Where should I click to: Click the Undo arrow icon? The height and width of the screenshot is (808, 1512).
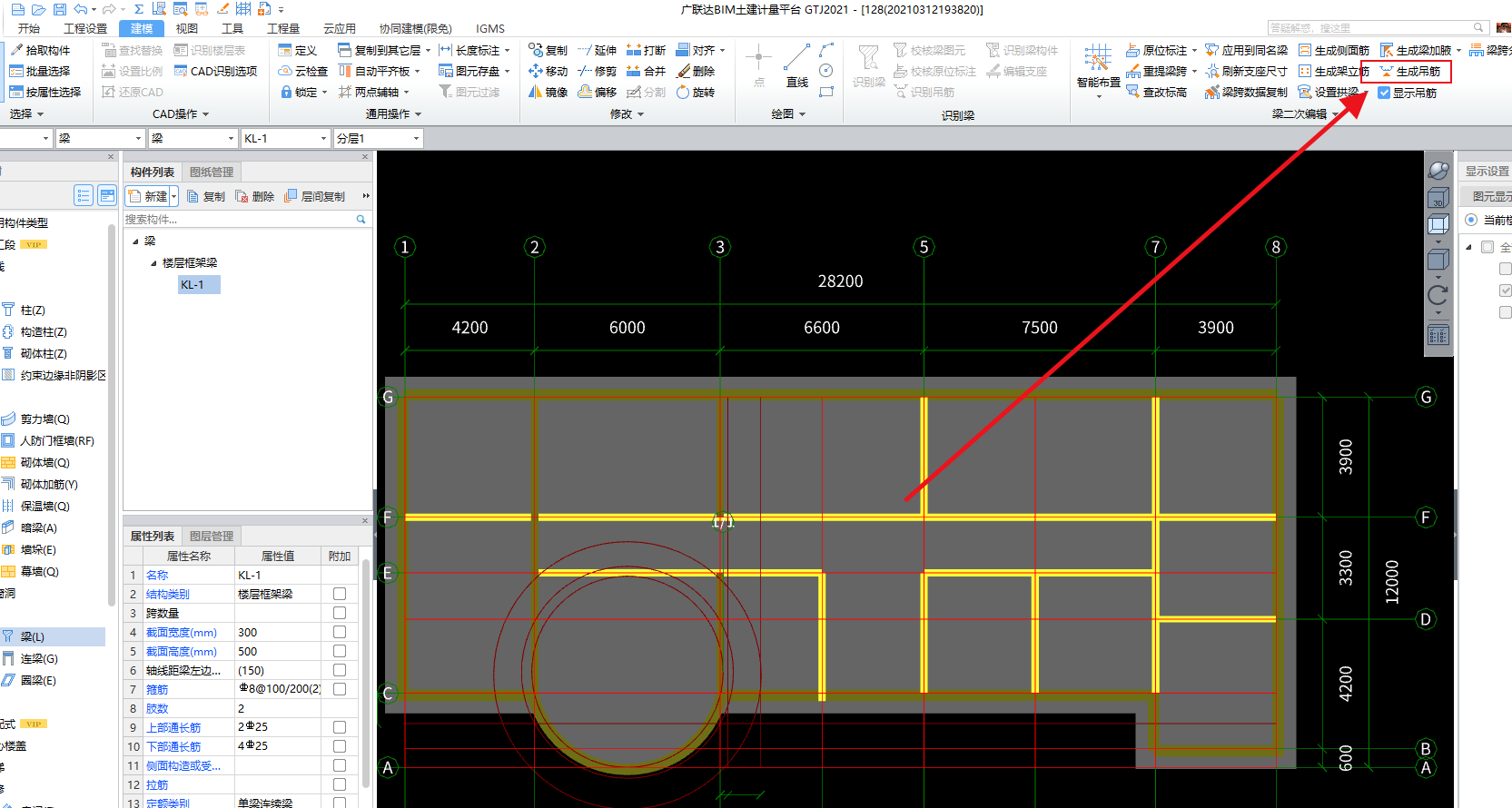pyautogui.click(x=80, y=9)
